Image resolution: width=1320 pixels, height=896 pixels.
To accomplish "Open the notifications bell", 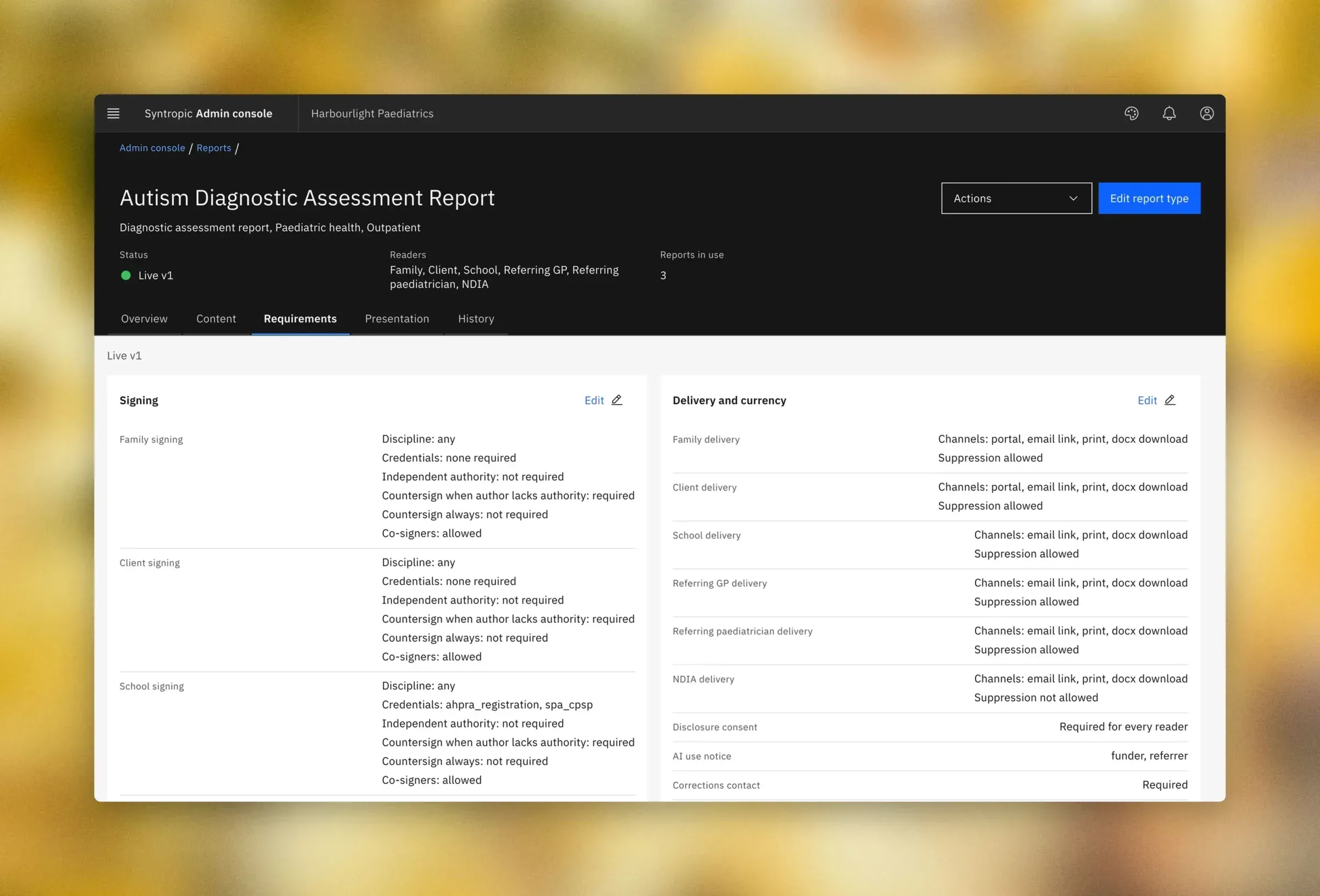I will [x=1169, y=114].
